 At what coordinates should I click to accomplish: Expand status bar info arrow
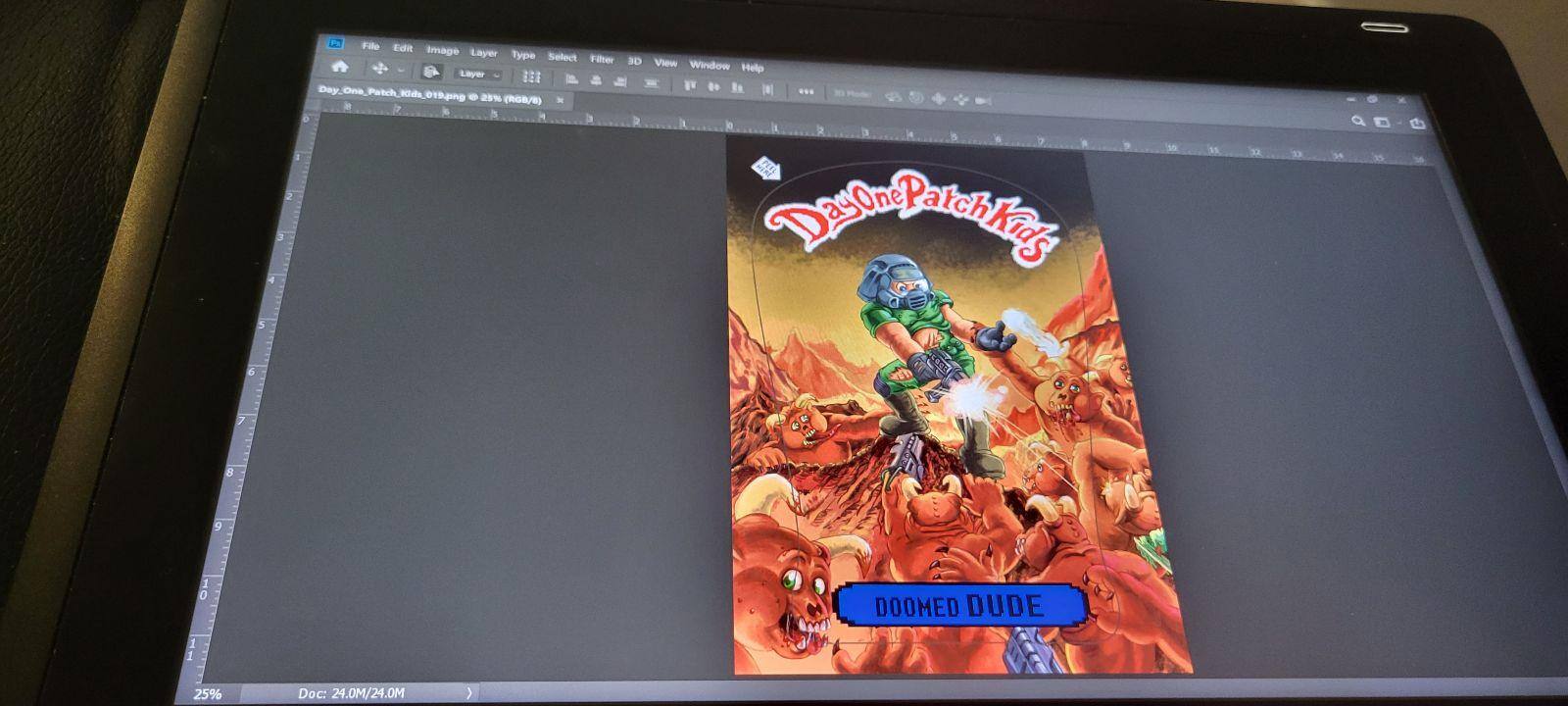(469, 693)
